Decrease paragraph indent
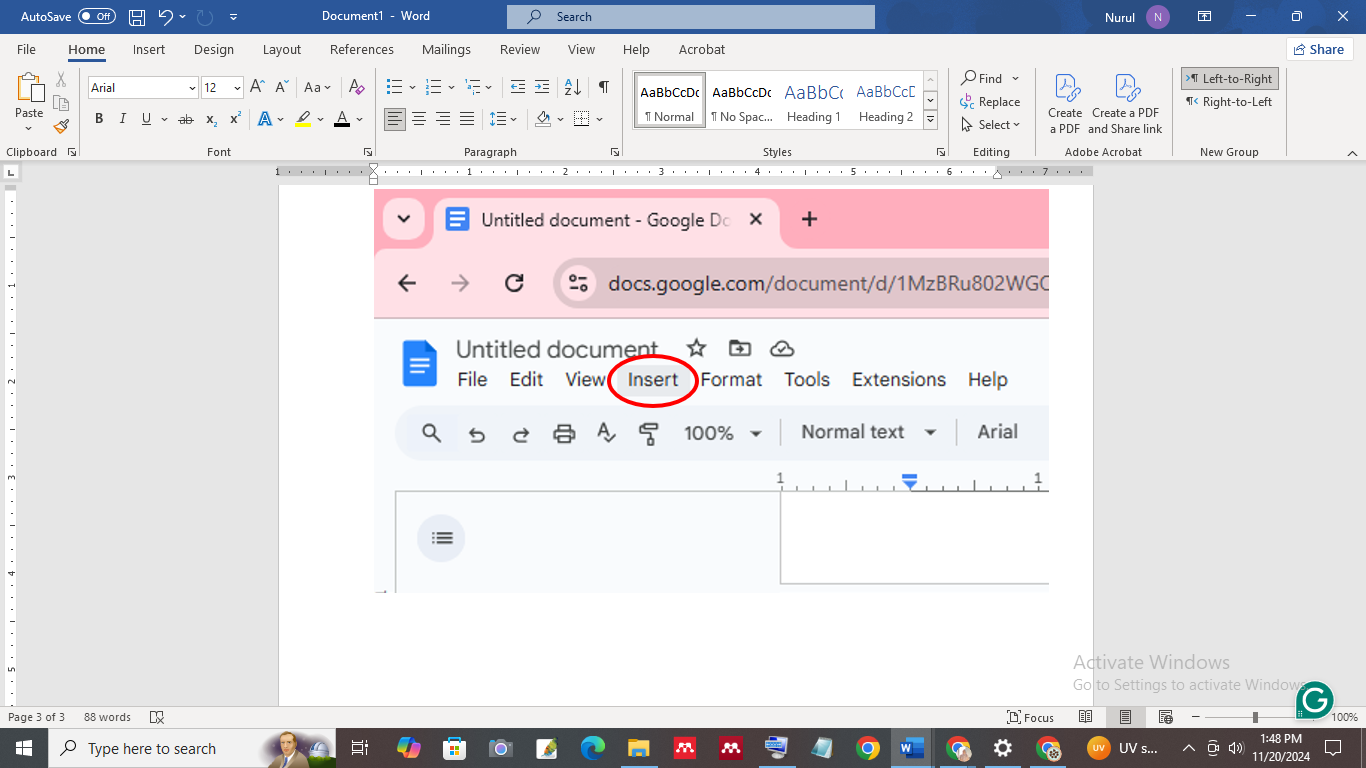 point(517,88)
